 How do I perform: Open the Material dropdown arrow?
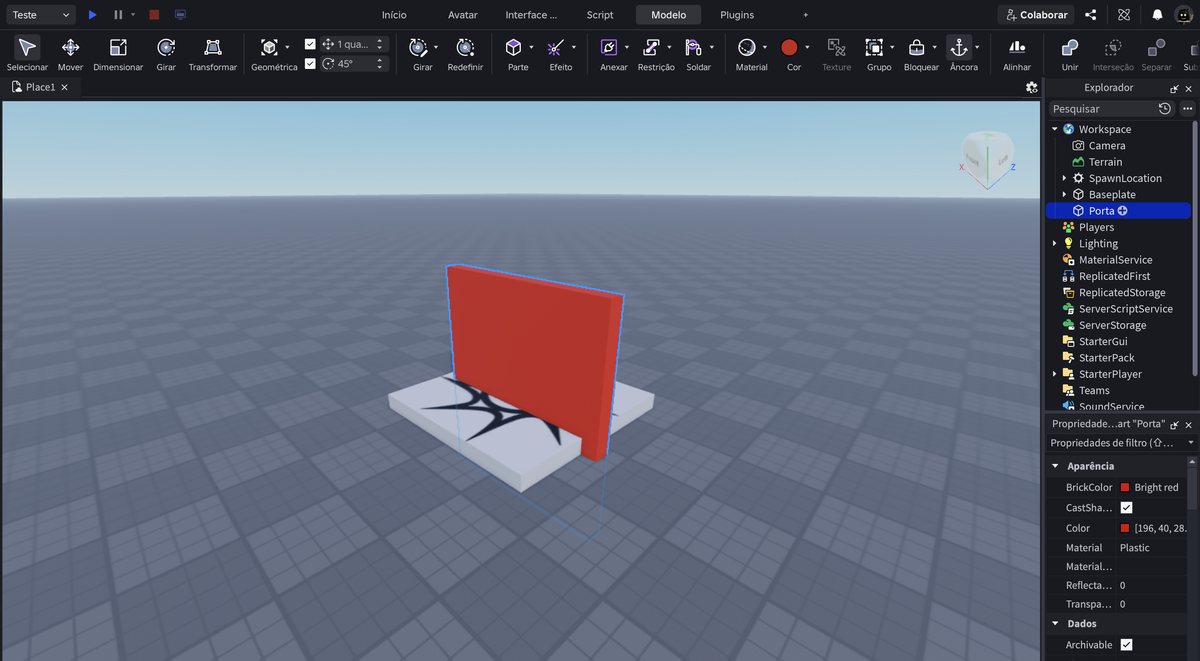(765, 47)
